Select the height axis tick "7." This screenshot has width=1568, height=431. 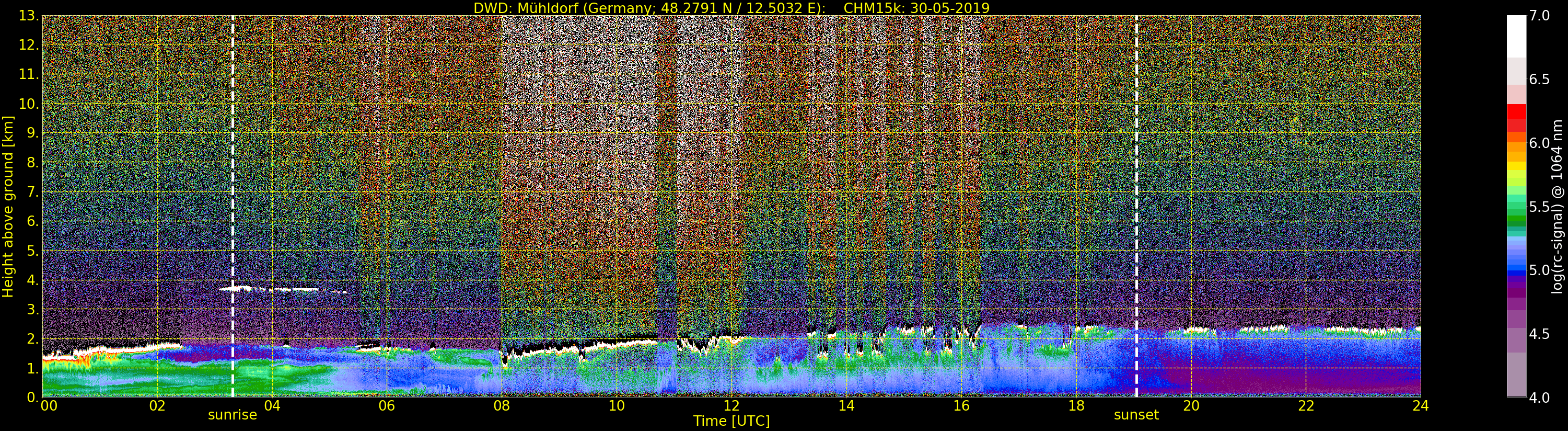click(x=32, y=192)
